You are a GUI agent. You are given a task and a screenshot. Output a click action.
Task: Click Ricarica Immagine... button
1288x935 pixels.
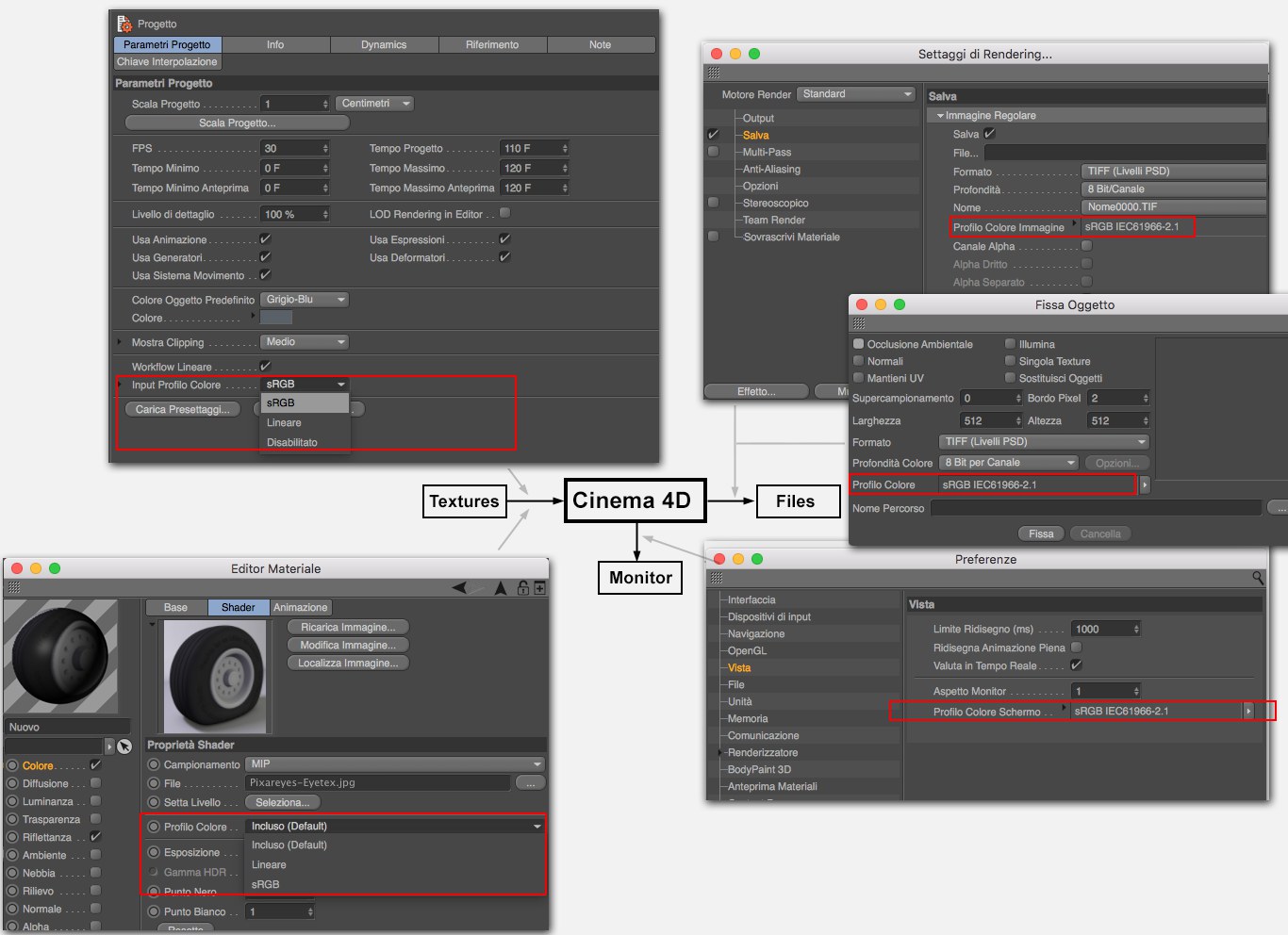pyautogui.click(x=348, y=627)
